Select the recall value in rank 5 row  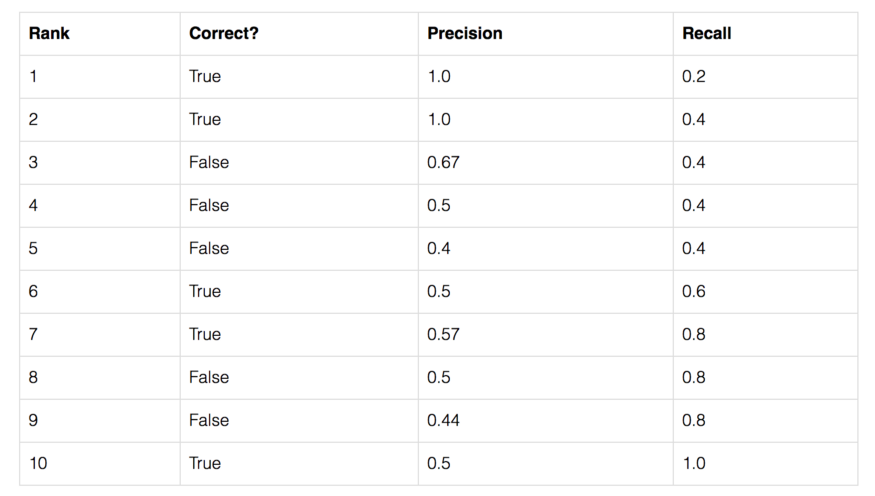pyautogui.click(x=693, y=248)
